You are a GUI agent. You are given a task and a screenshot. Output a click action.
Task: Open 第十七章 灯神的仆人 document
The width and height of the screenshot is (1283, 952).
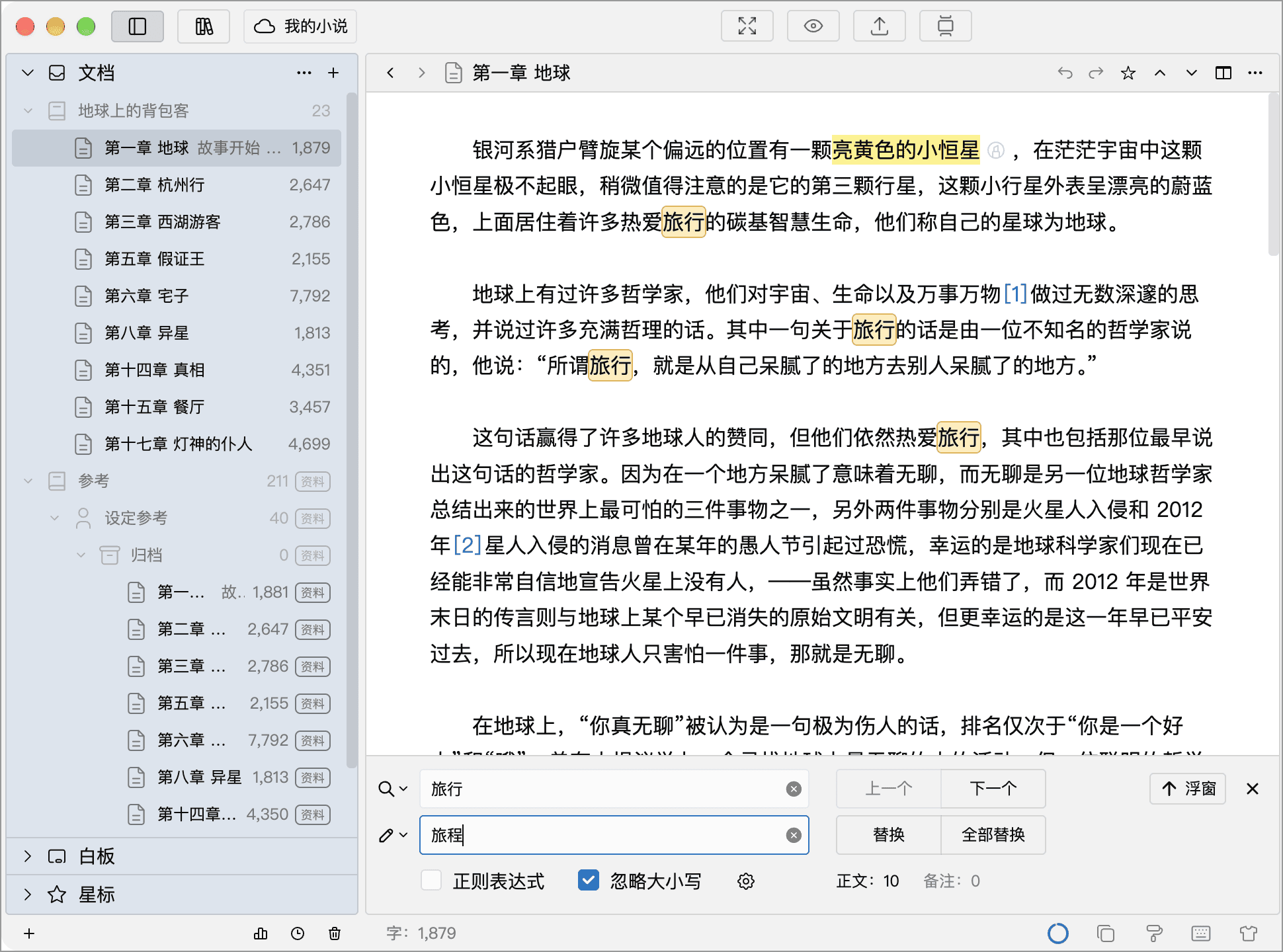click(177, 444)
